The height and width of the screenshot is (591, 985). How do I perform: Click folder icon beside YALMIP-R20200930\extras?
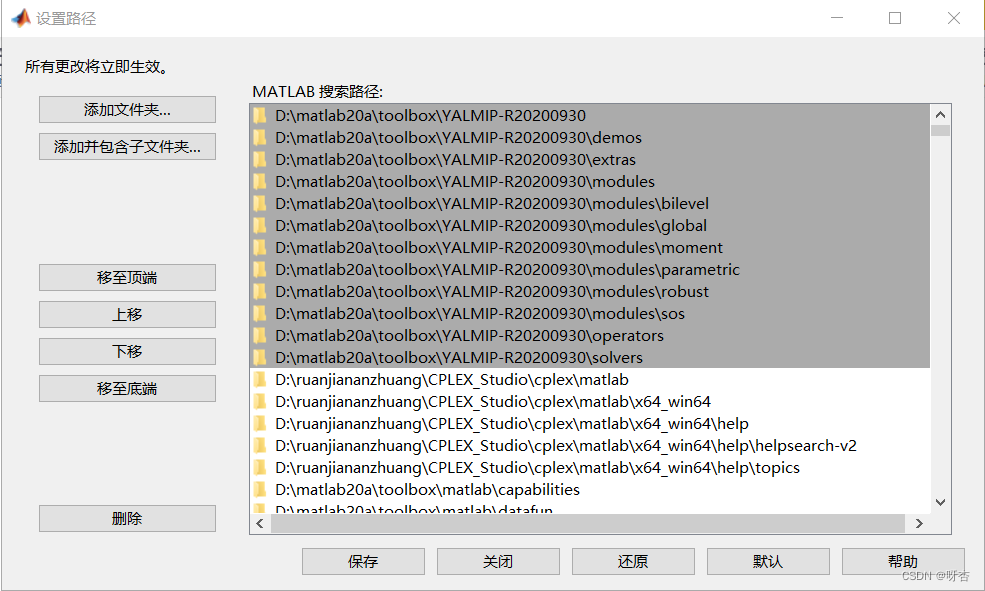click(260, 160)
